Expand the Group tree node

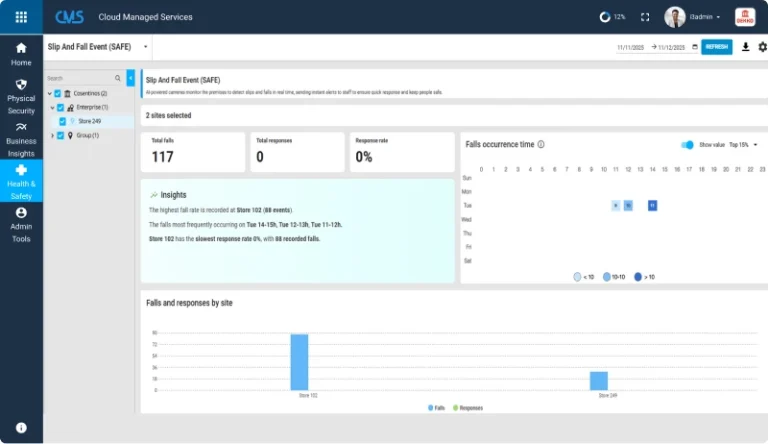coord(51,135)
